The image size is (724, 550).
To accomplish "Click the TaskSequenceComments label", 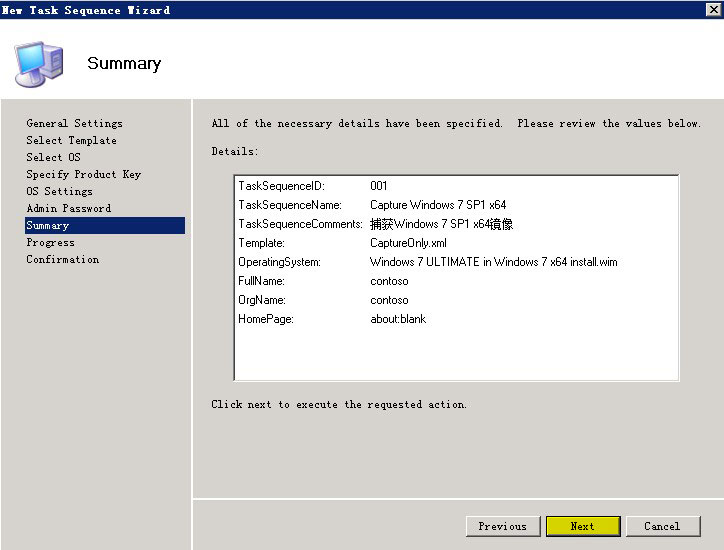I will tap(301, 224).
